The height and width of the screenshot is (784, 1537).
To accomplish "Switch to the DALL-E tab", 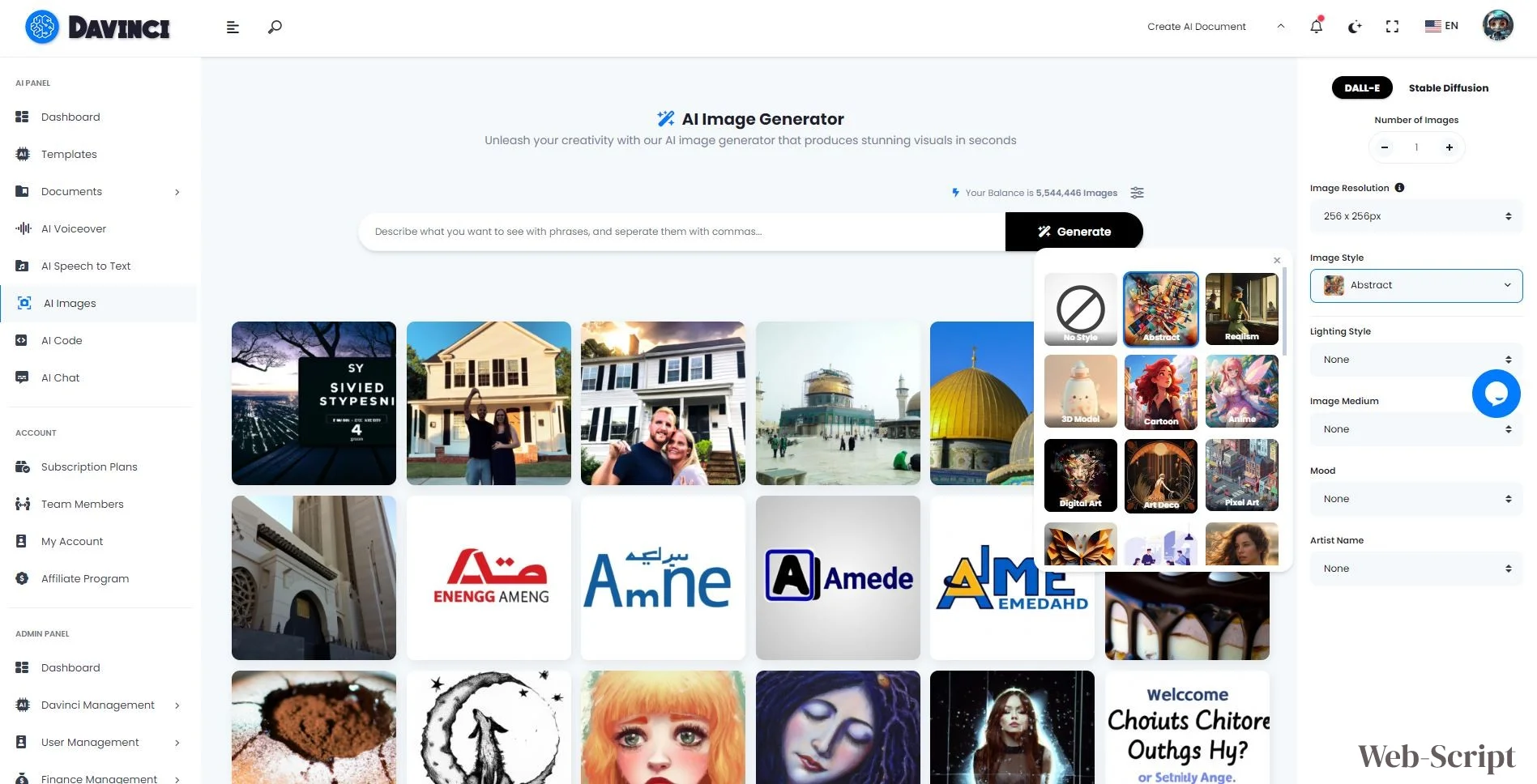I will [1362, 87].
